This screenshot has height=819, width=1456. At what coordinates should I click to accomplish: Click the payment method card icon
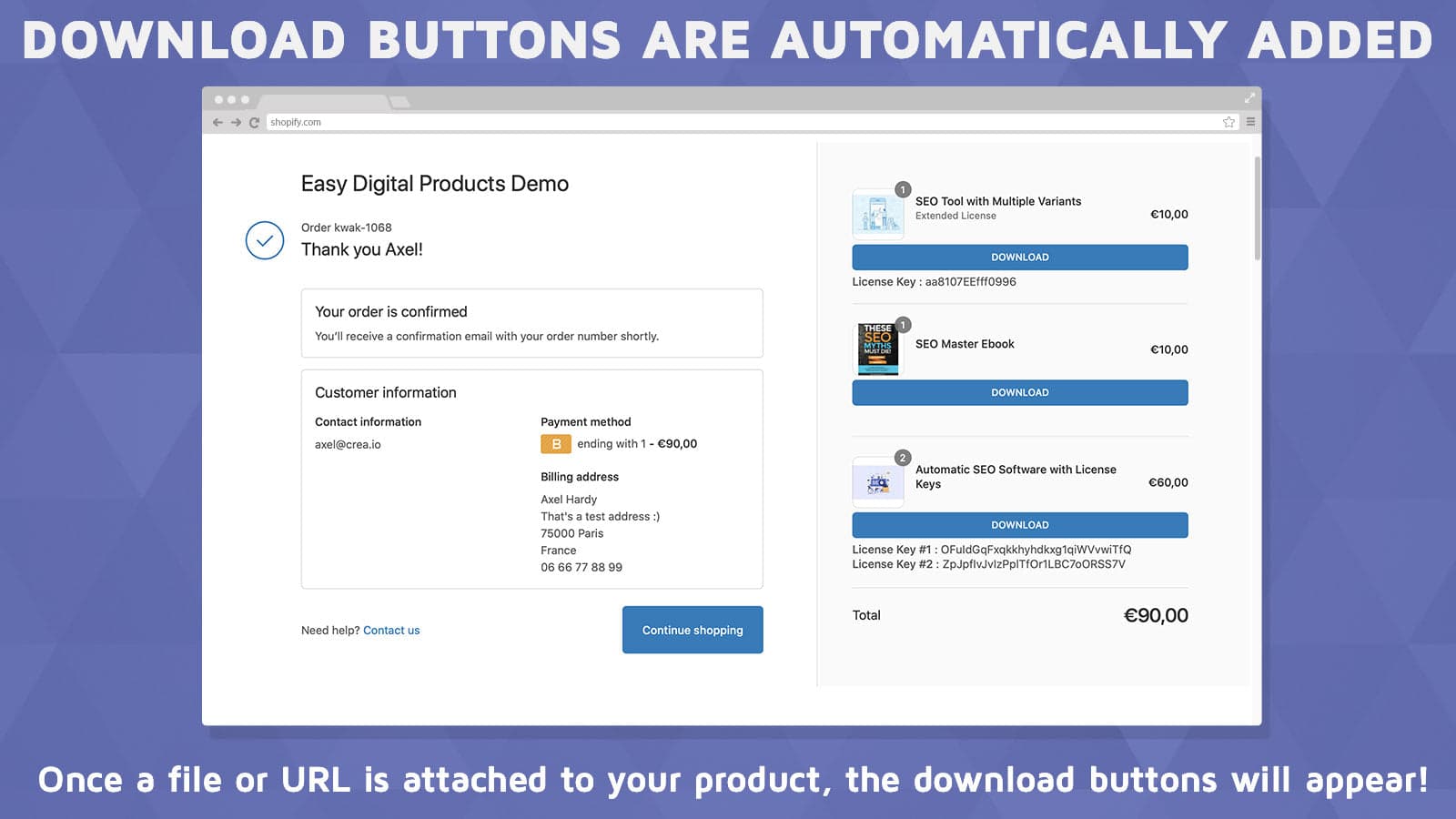coord(554,444)
